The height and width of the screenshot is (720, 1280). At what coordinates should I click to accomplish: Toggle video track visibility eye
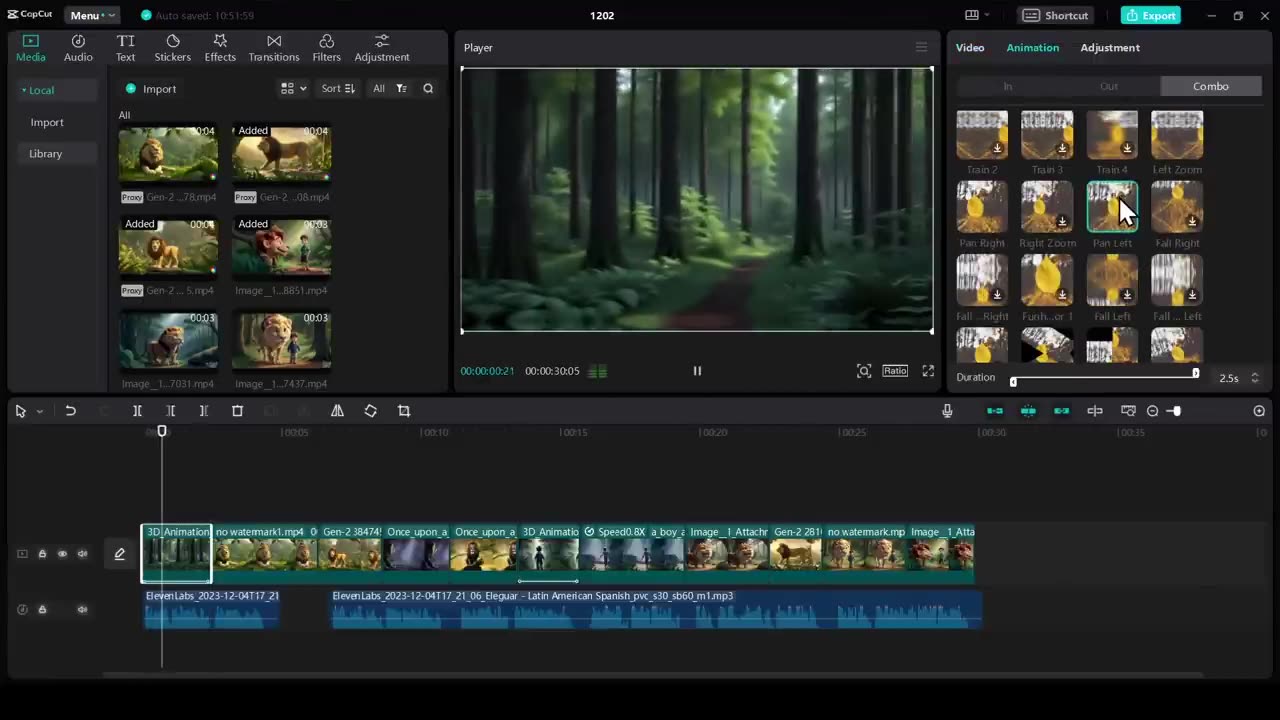[x=62, y=554]
